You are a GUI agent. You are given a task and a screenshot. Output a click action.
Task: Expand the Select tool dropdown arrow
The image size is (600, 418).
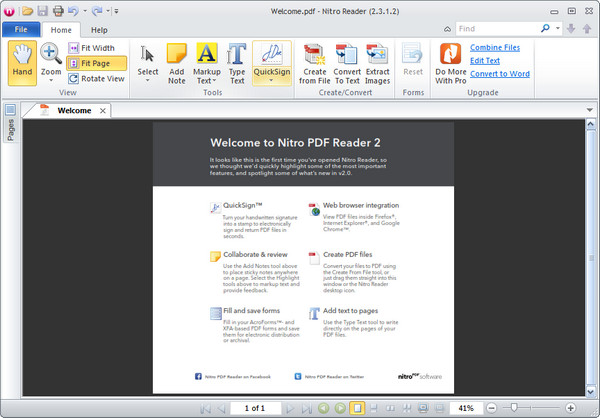pos(148,81)
